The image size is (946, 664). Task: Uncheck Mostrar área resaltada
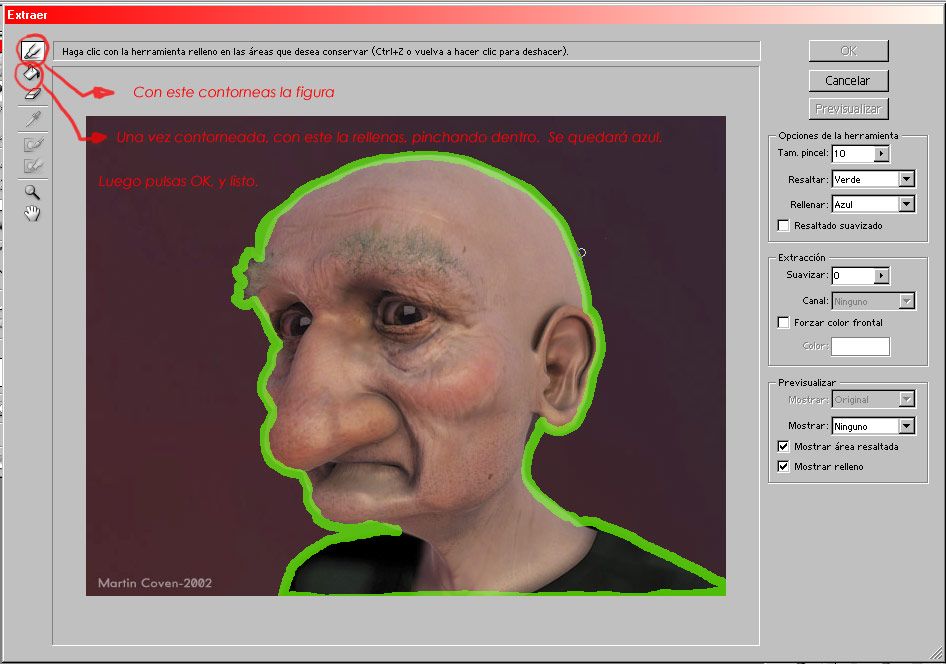783,446
